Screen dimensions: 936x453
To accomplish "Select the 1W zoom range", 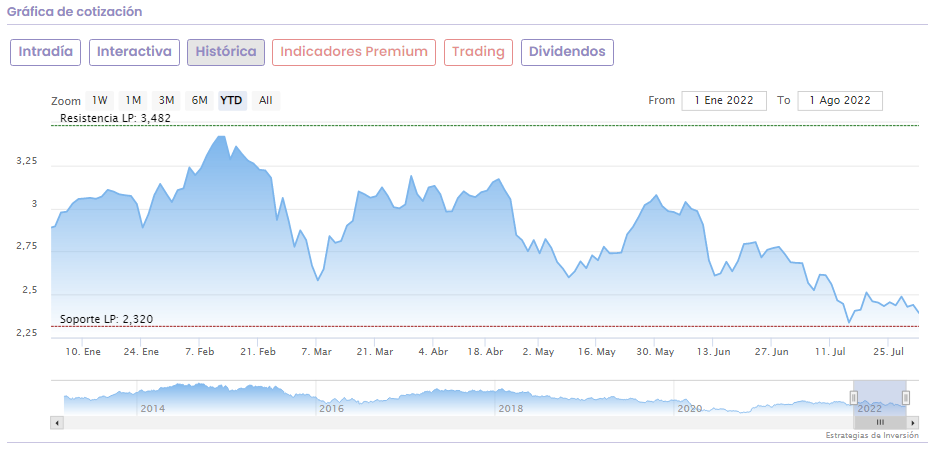I will pos(99,100).
